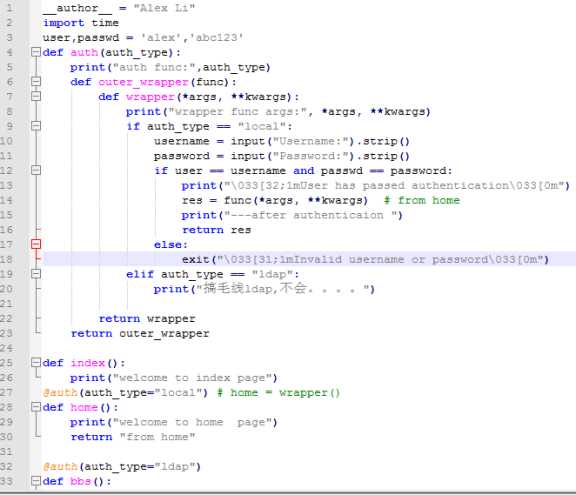Click line number 24 in the gutter
The image size is (576, 495).
[6, 348]
